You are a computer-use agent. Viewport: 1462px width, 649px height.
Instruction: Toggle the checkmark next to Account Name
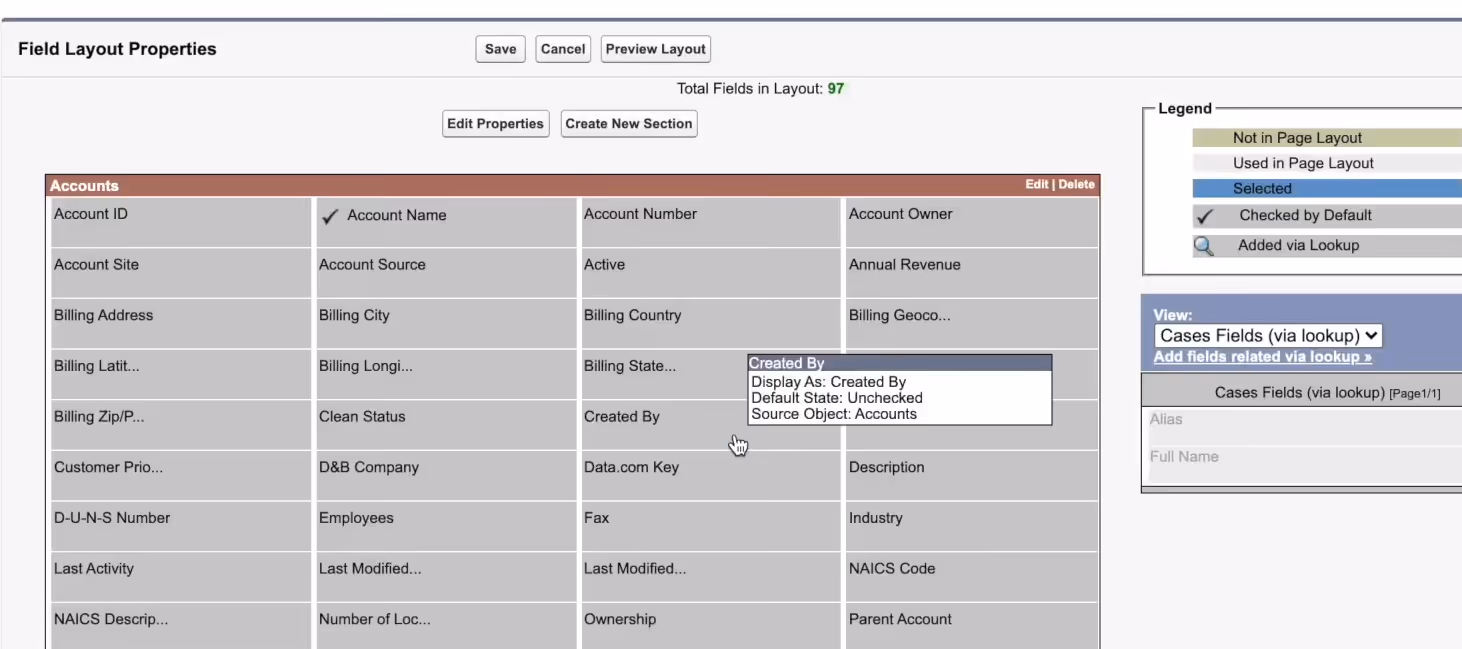pos(331,214)
